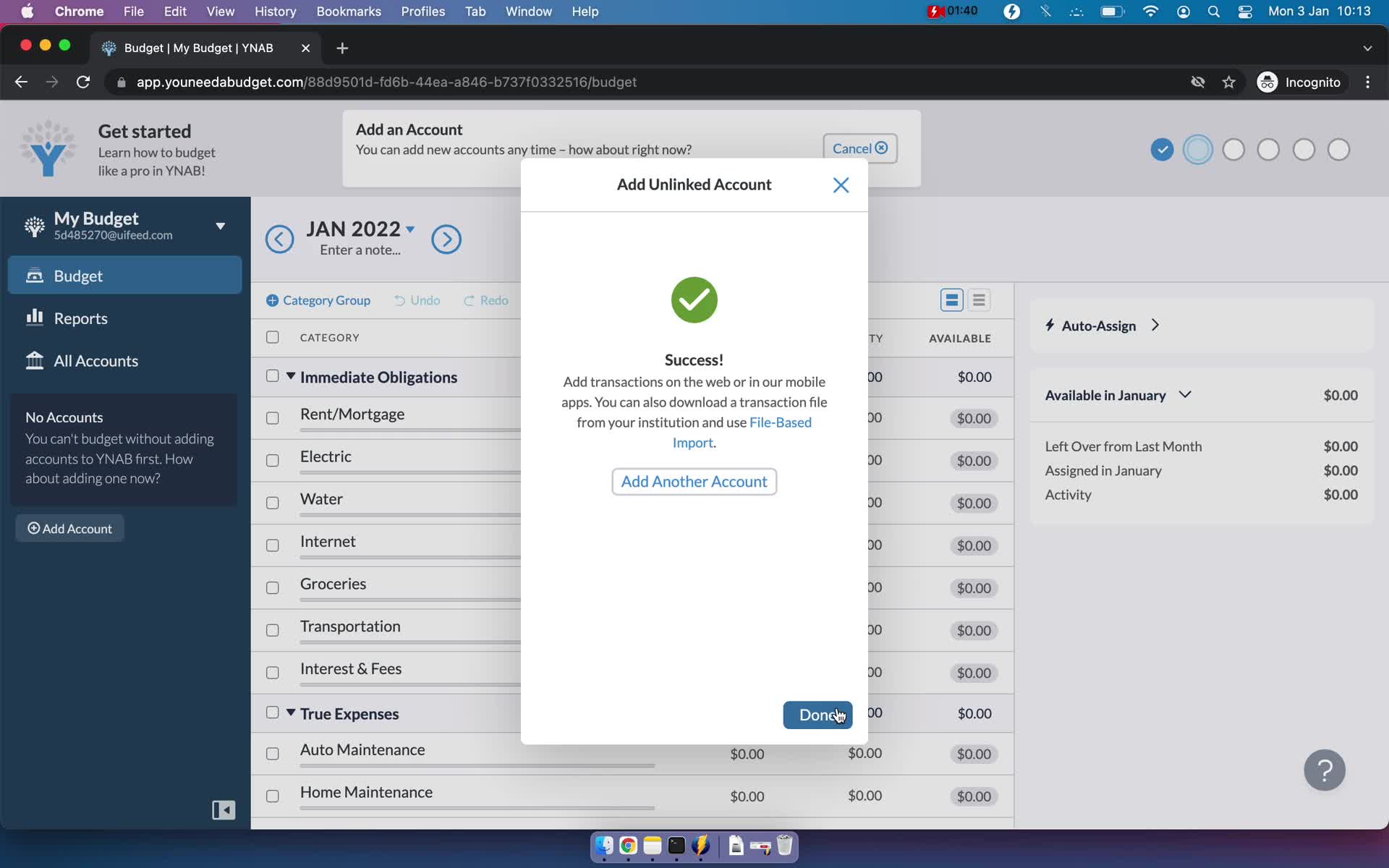Expand the Available in January section
Viewport: 1389px width, 868px height.
(x=1185, y=393)
